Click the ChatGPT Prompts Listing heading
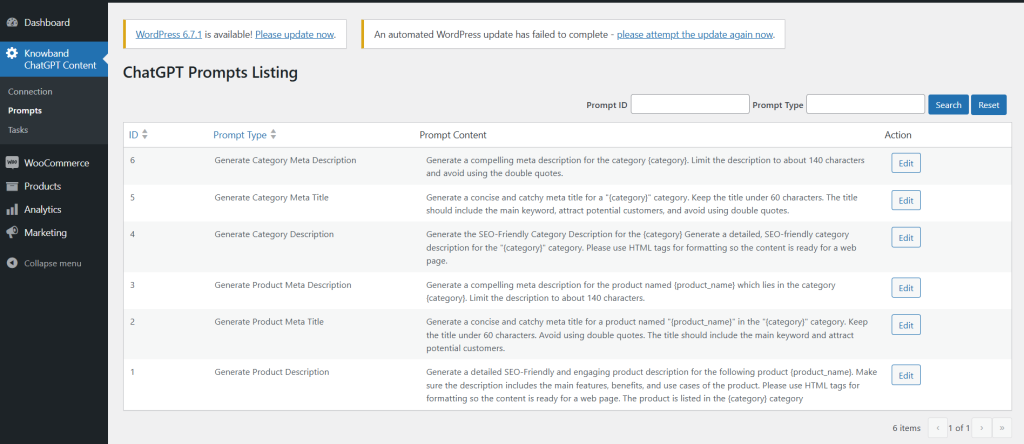 pyautogui.click(x=210, y=72)
